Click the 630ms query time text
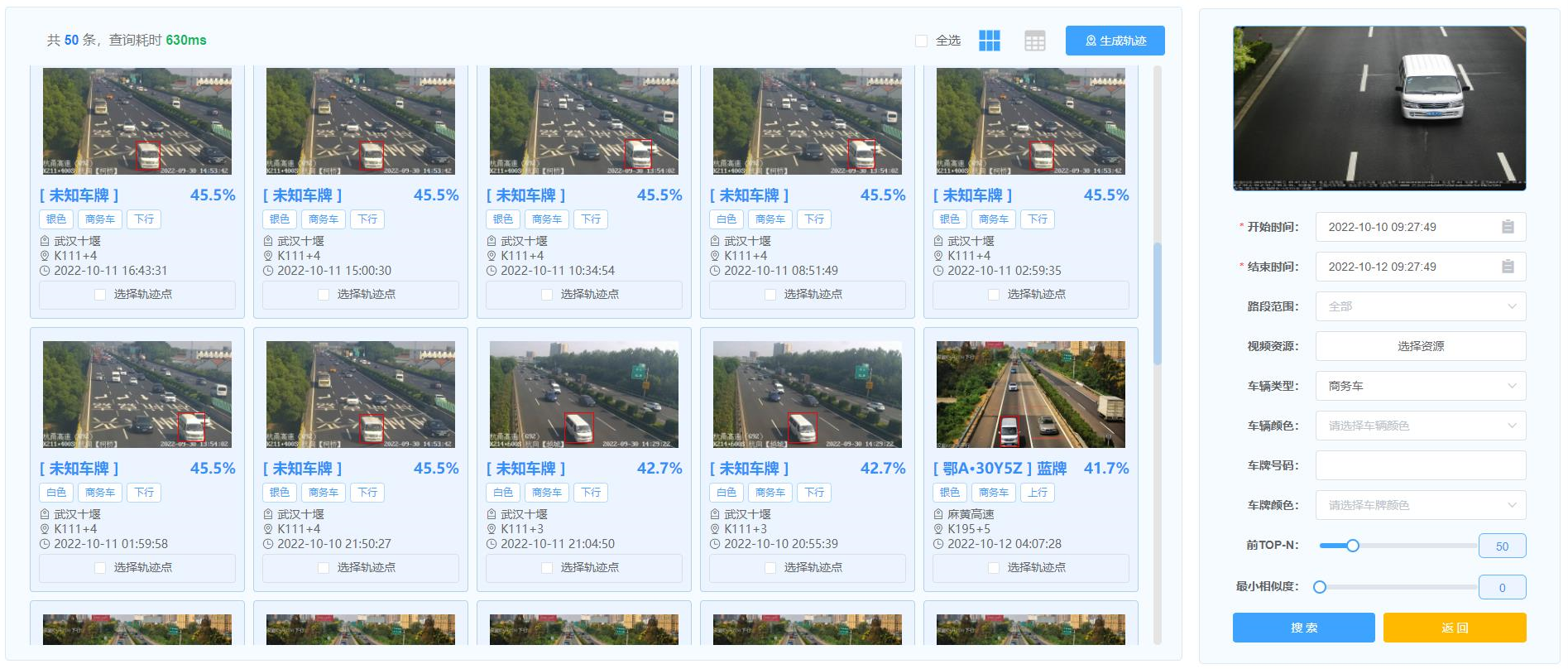1568x669 pixels. coord(186,41)
